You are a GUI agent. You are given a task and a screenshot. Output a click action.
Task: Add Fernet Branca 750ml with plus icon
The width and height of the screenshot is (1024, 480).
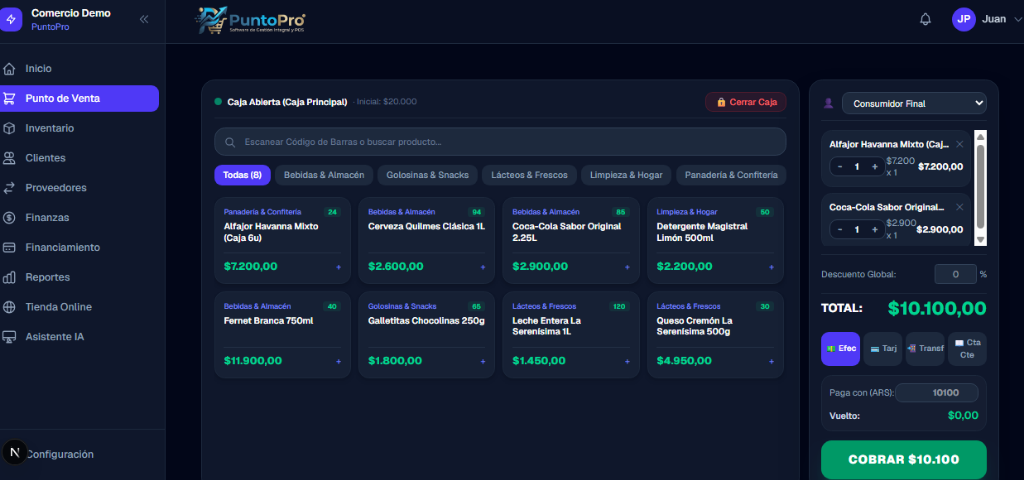click(x=338, y=361)
